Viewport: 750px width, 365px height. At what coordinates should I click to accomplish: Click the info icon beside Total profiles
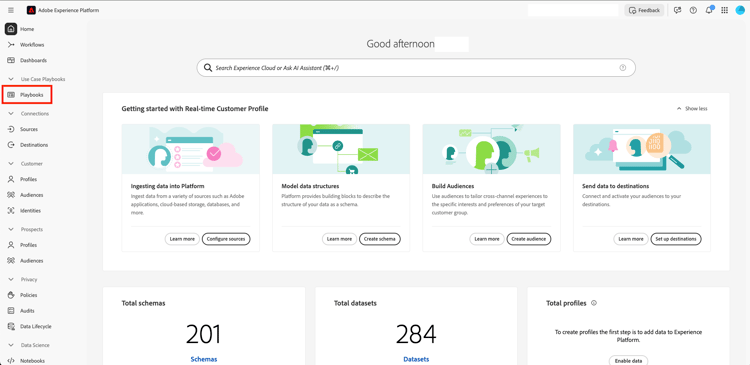click(594, 303)
